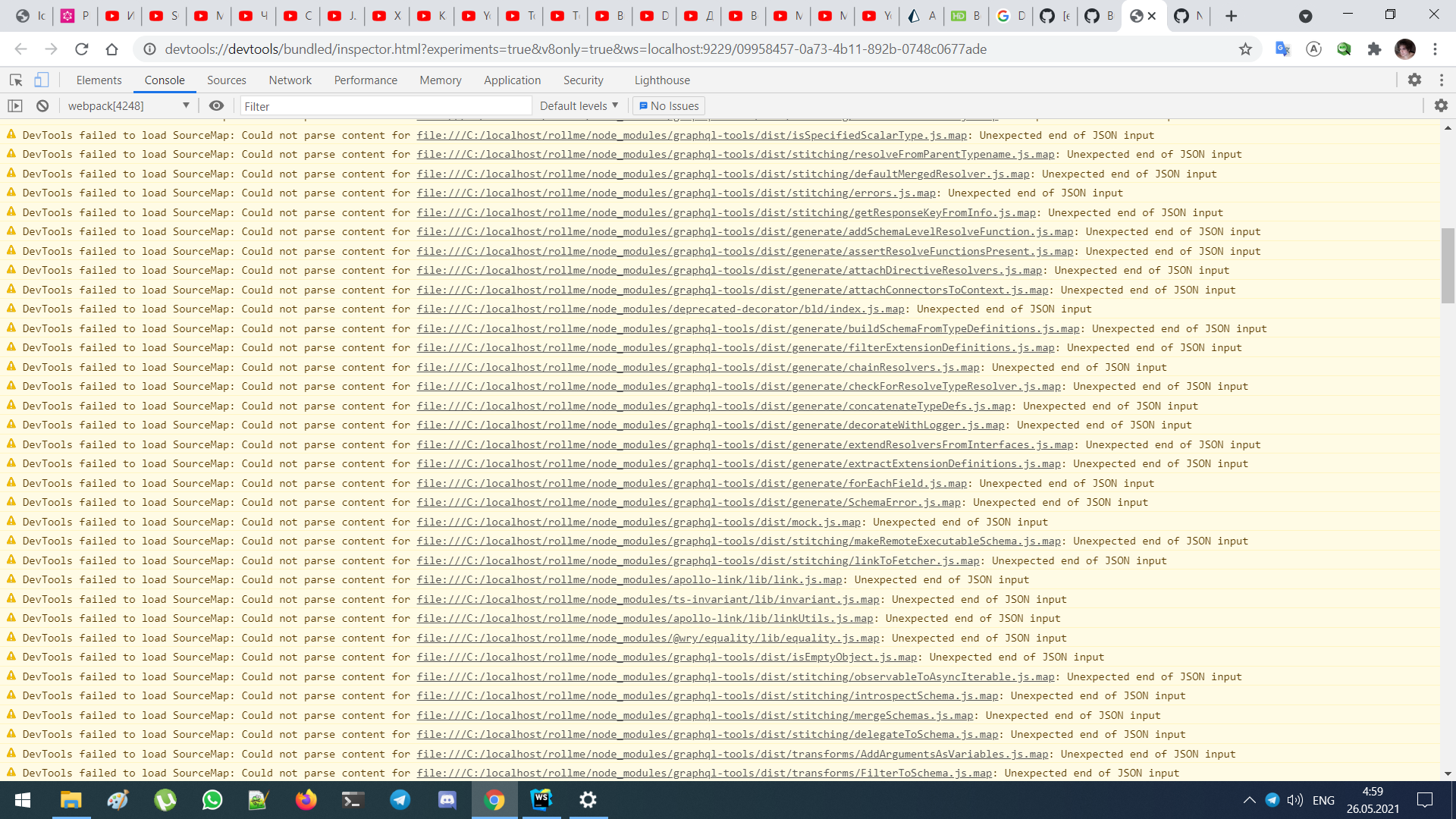Open DevTools settings gear in tab bar
The image size is (1456, 819).
1414,80
